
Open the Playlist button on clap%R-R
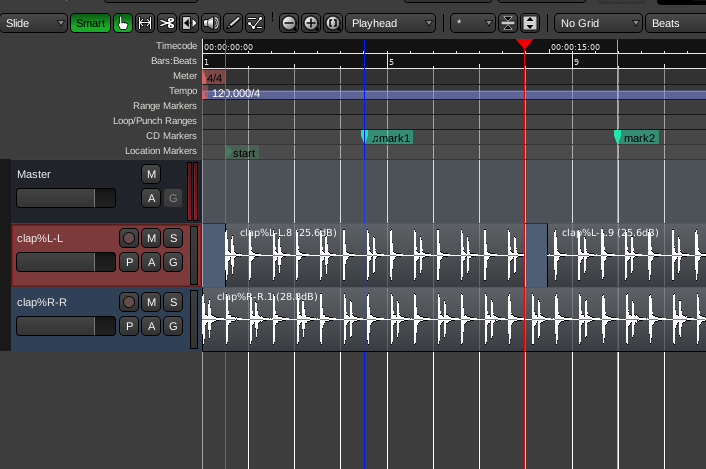tap(129, 326)
